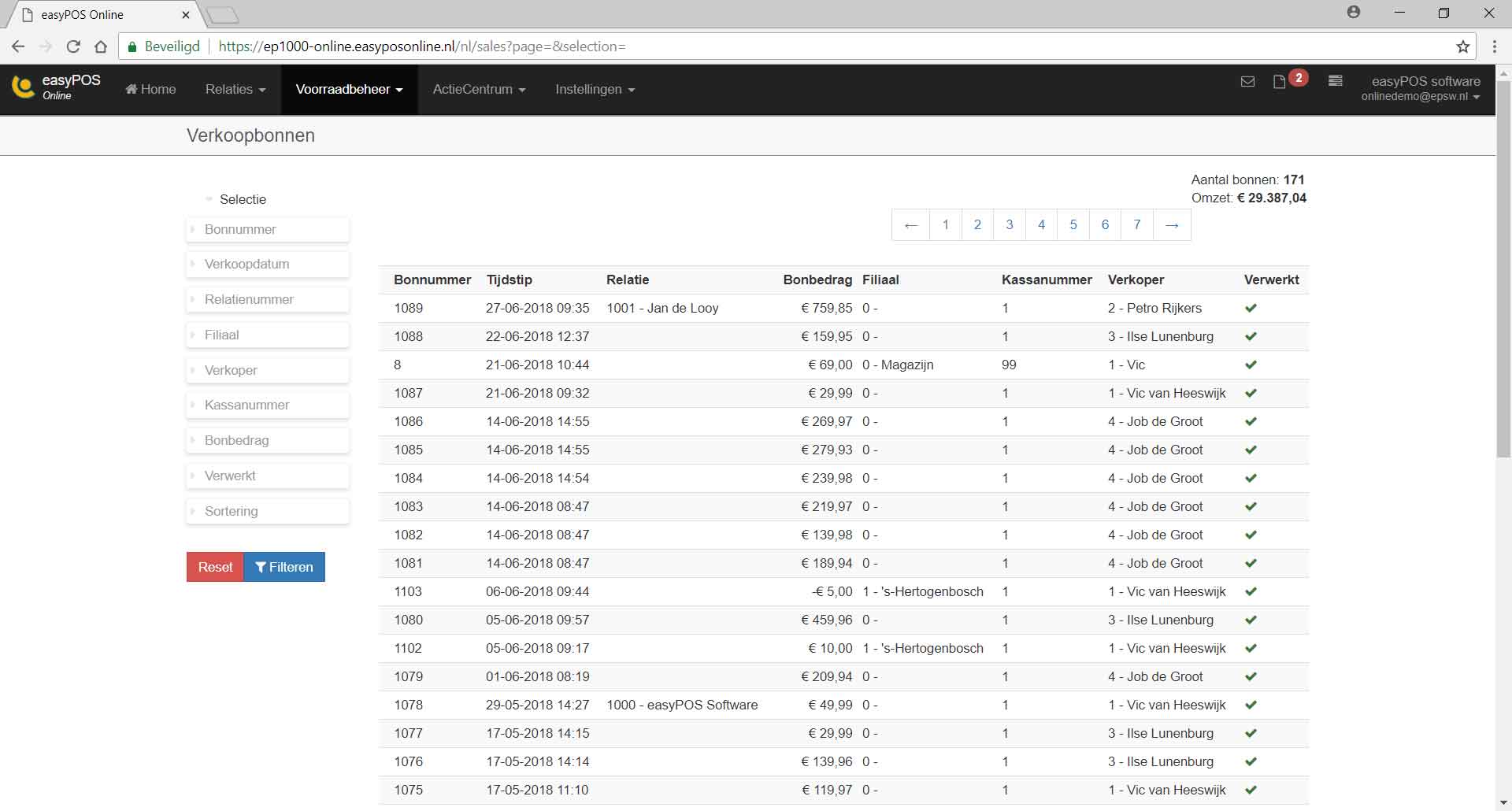Viewport: 1512px width, 811px height.
Task: Open the mail envelope icon in navbar
Action: [1247, 81]
